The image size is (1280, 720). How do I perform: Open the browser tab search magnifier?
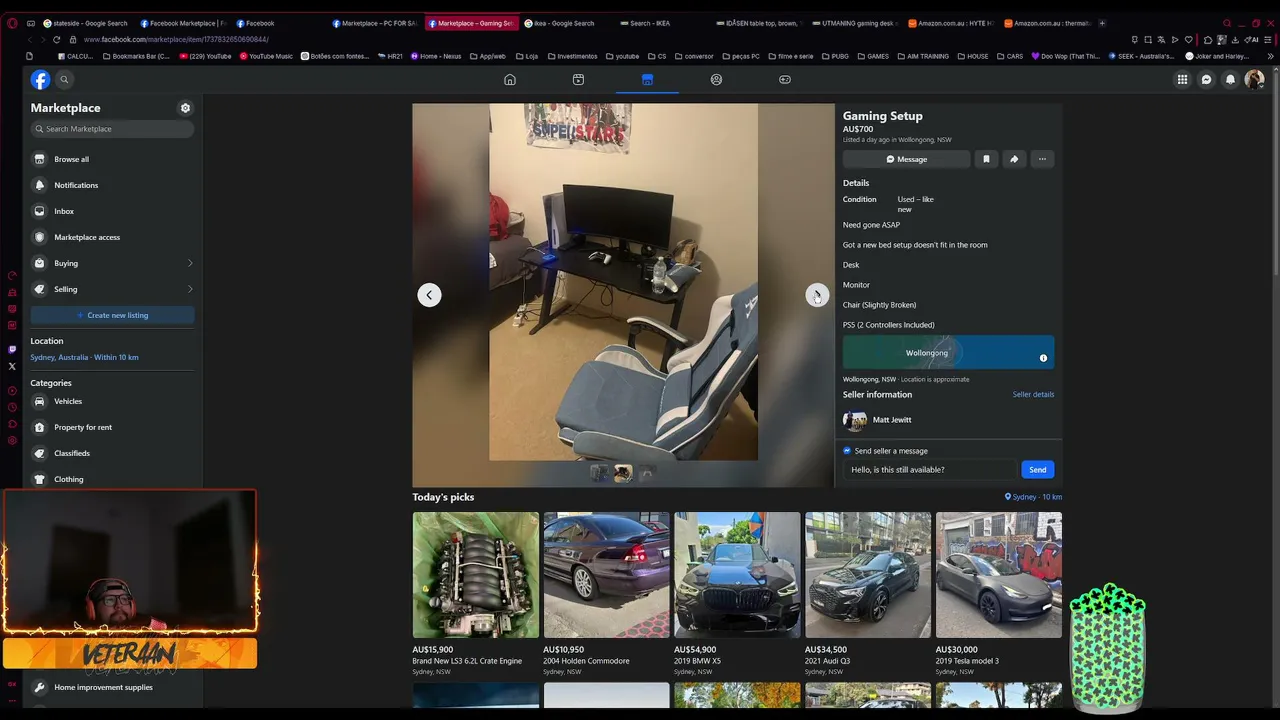(x=1227, y=23)
